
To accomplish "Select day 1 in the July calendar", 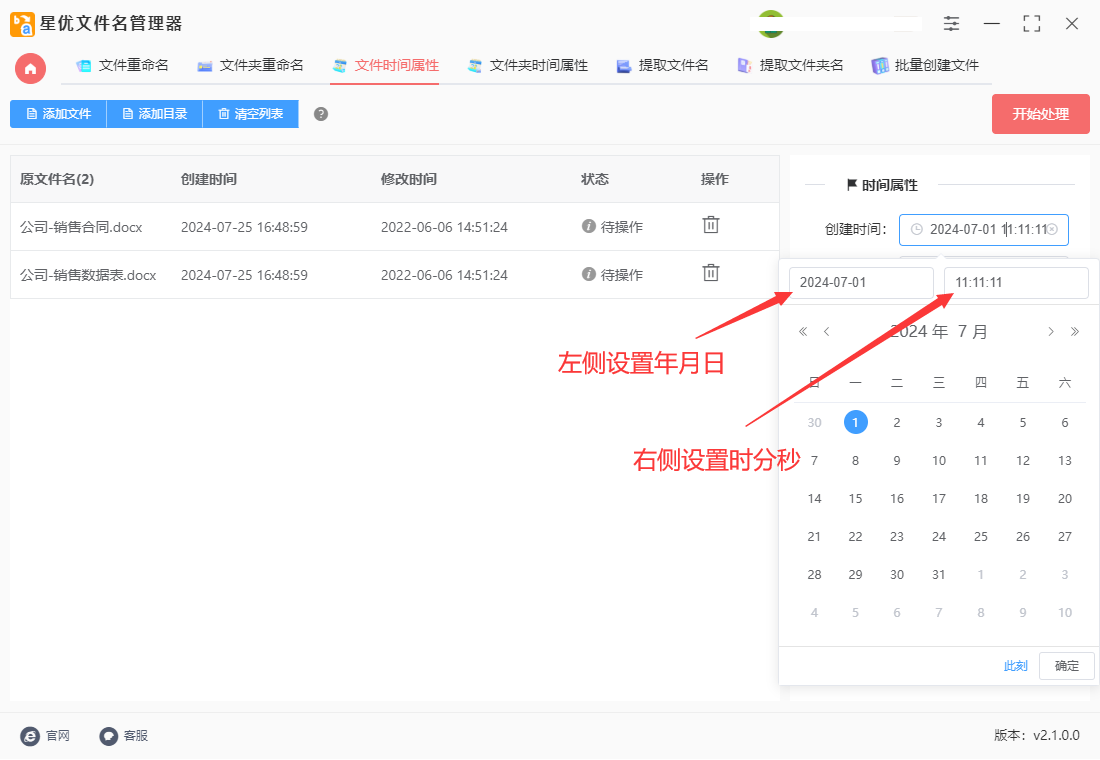I will click(855, 422).
